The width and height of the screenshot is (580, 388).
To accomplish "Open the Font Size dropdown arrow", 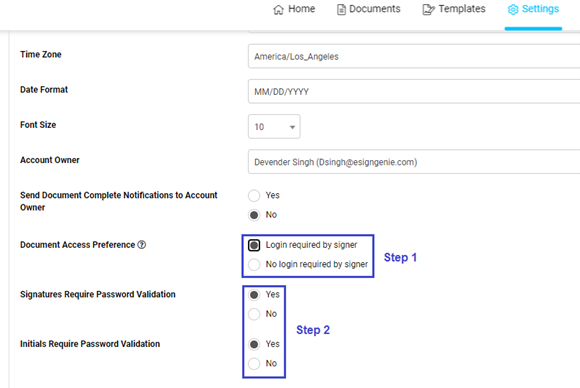I will pyautogui.click(x=292, y=127).
